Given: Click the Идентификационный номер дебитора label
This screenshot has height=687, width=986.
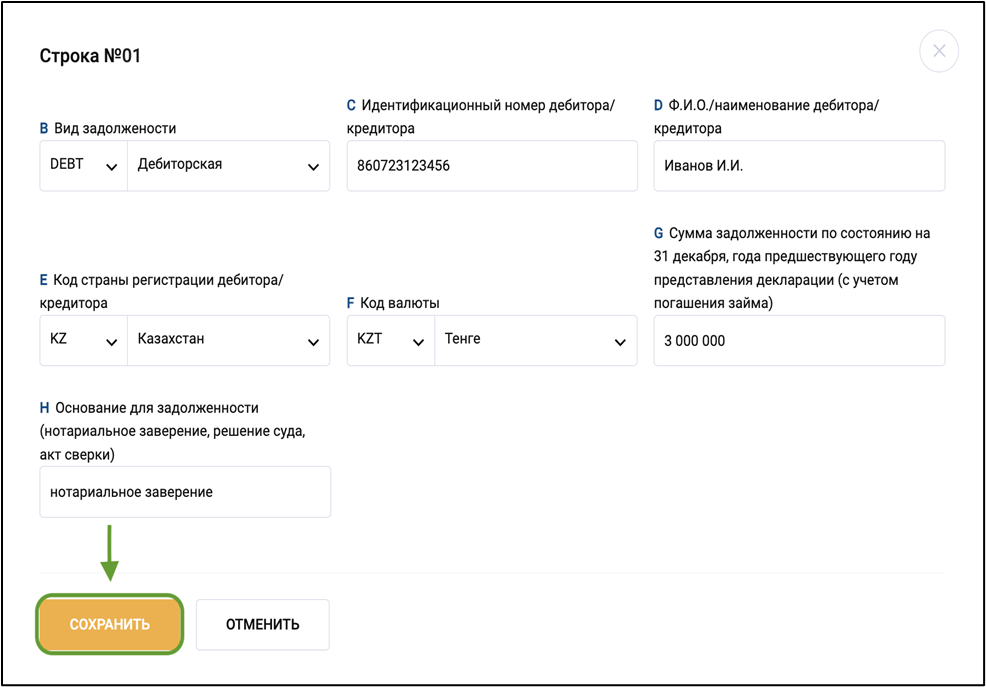Looking at the screenshot, I should tap(487, 105).
